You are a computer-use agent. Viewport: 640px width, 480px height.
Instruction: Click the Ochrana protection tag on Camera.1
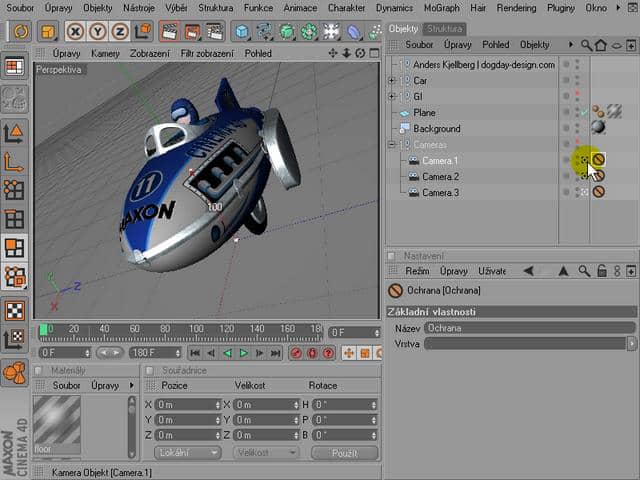(x=598, y=159)
